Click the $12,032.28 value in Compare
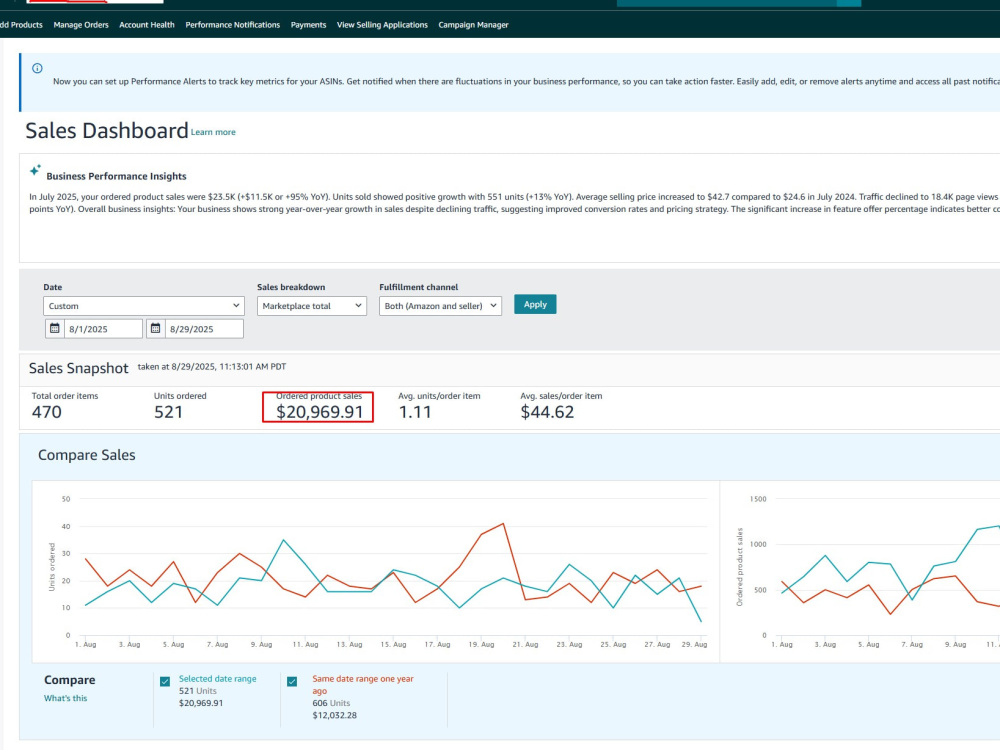Image resolution: width=1000 pixels, height=750 pixels. (334, 715)
